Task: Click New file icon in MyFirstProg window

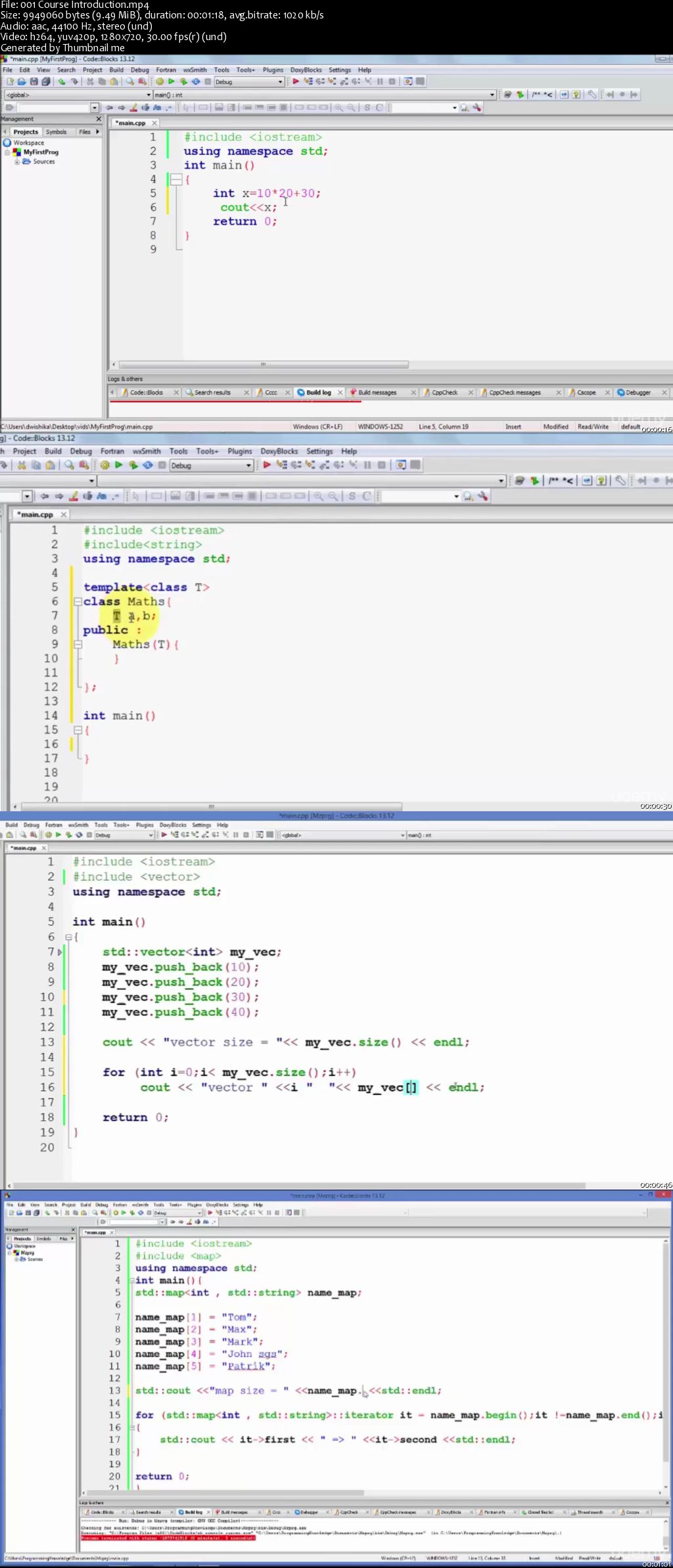Action: click(x=10, y=81)
